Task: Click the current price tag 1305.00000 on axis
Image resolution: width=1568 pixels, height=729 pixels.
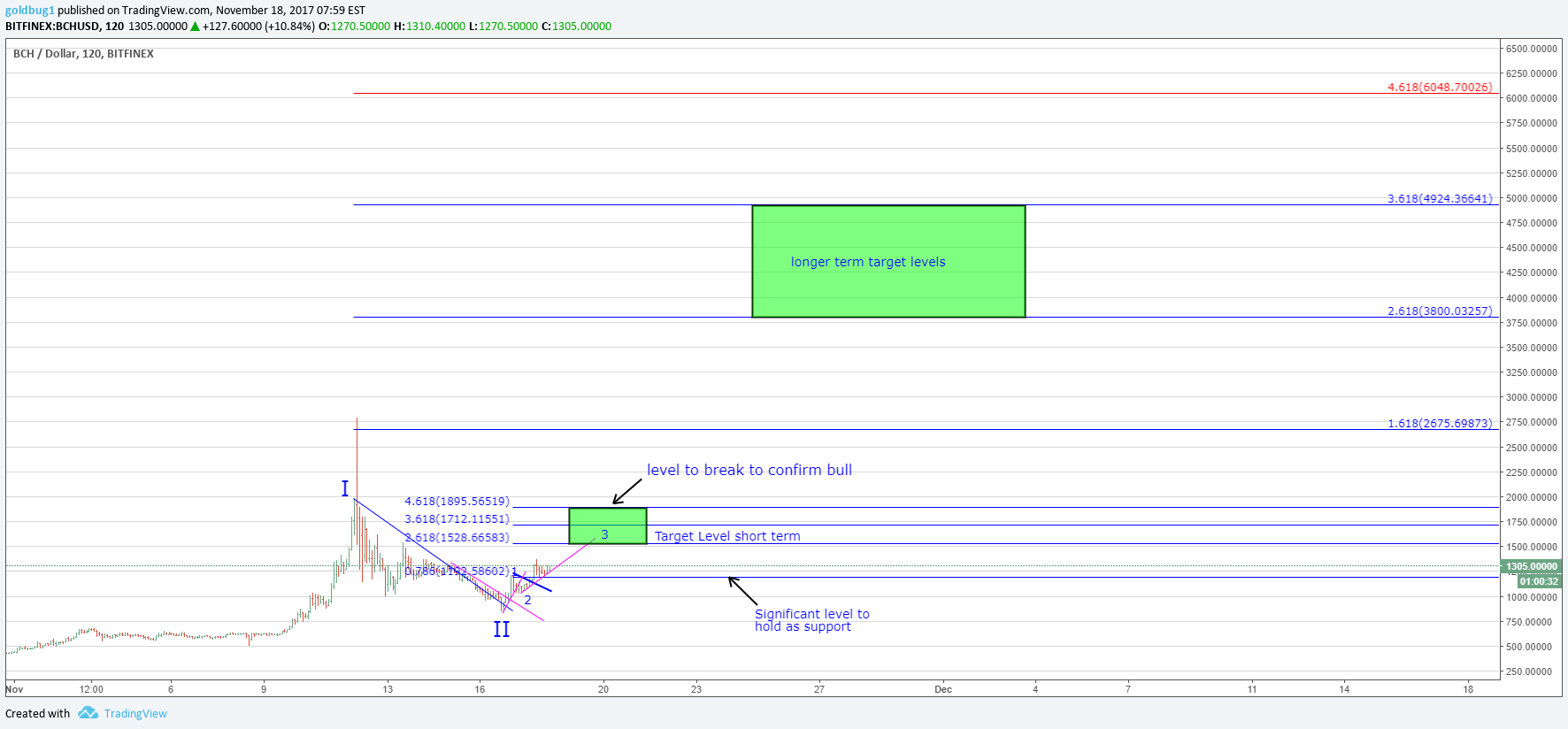Action: (1531, 566)
